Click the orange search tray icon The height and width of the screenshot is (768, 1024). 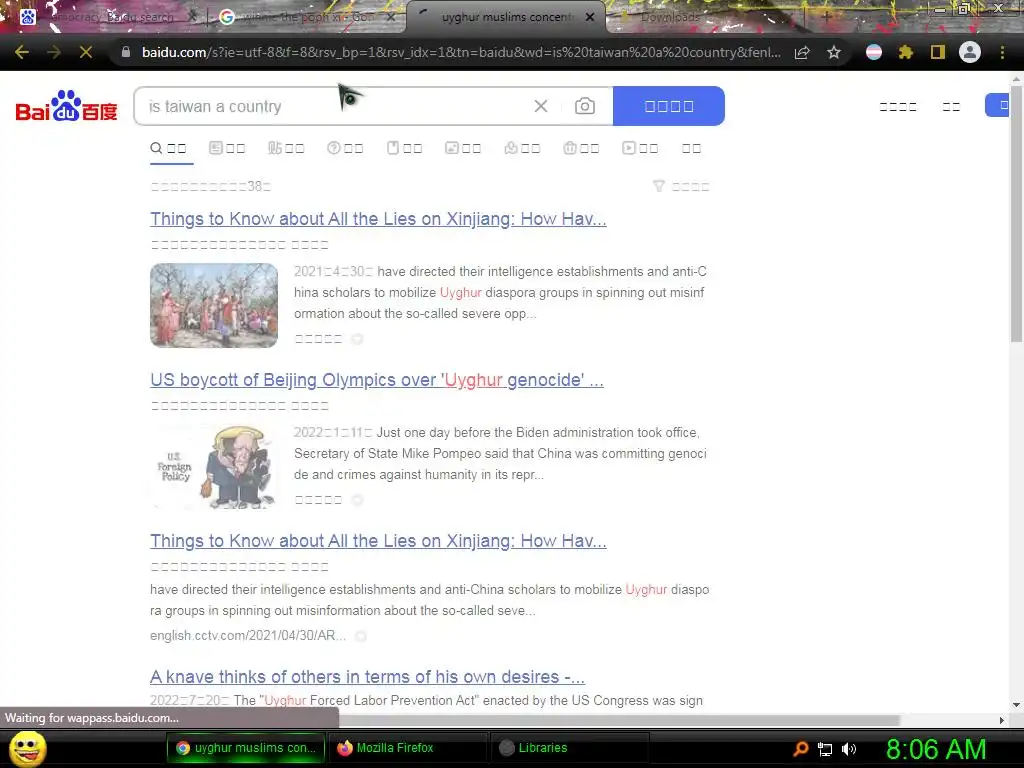(801, 749)
